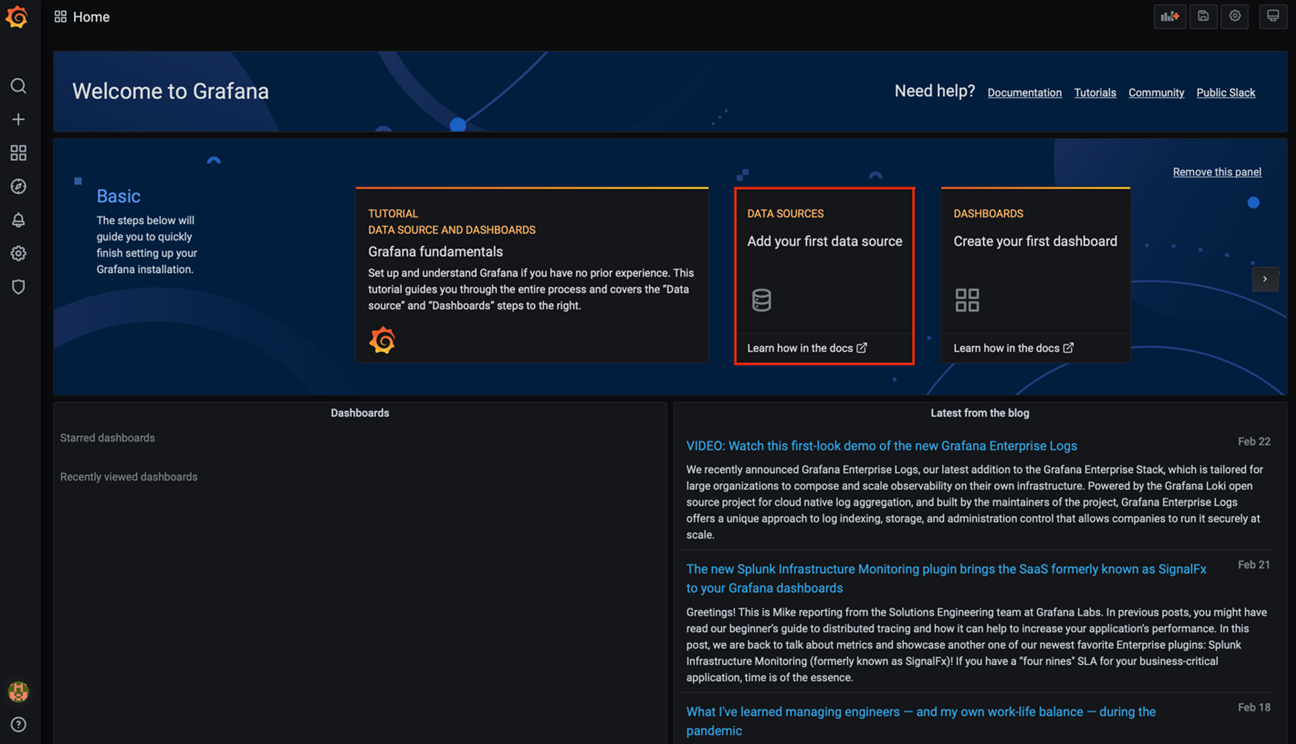Click the Grafana logo in the sidebar
This screenshot has height=744, width=1296.
coord(17,17)
